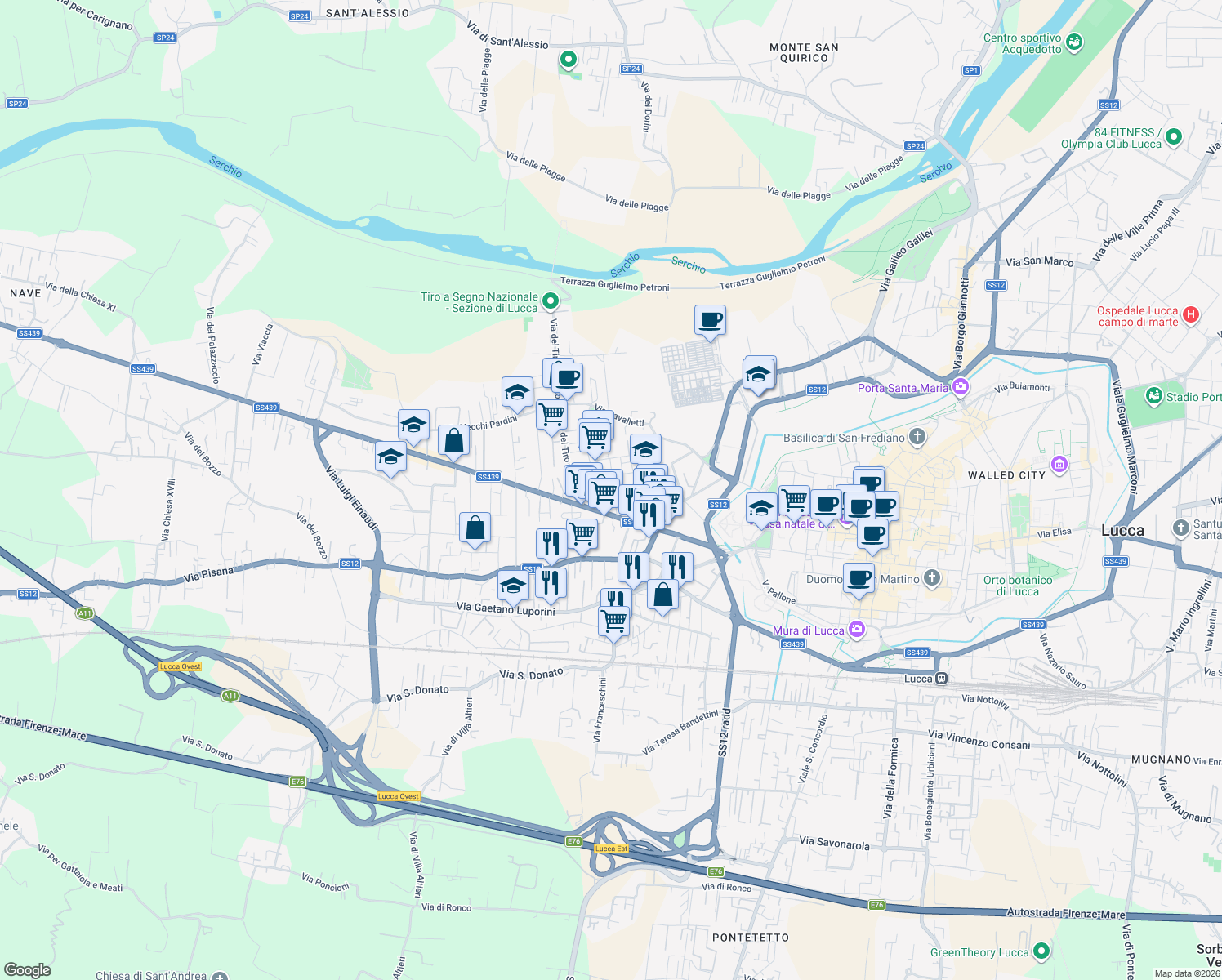Click the movie theater icon in the Walled City
Image resolution: width=1222 pixels, height=980 pixels.
(1058, 464)
